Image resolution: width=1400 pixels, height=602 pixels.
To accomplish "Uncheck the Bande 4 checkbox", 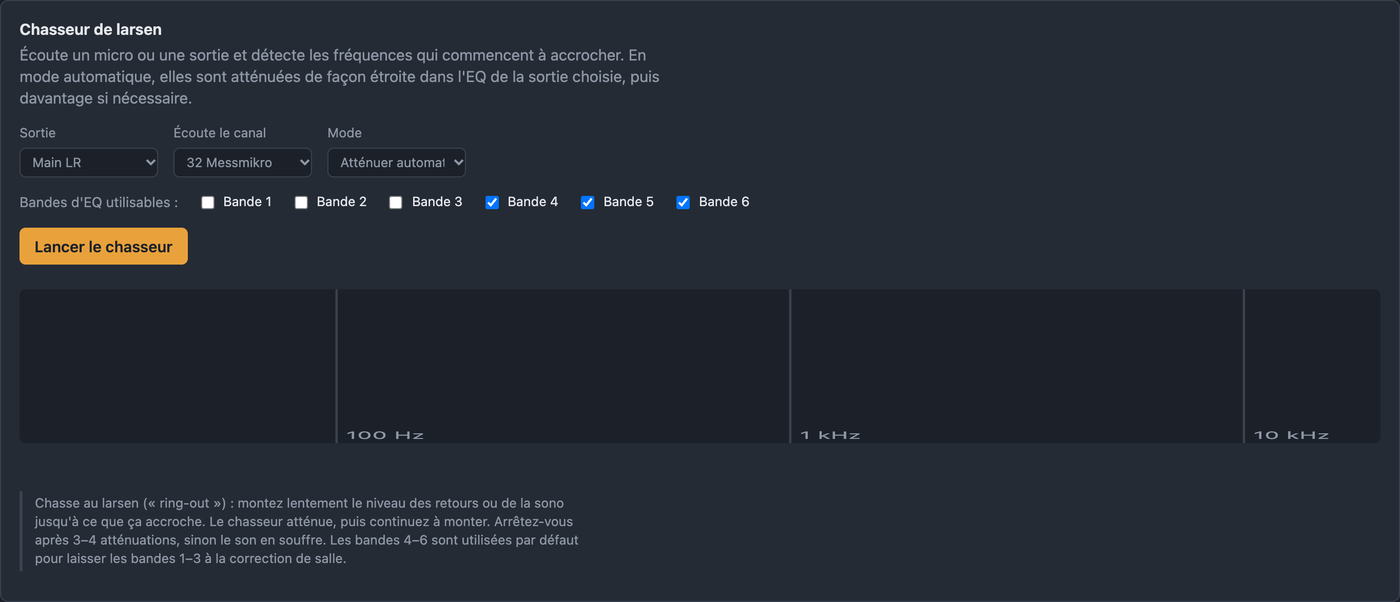I will click(x=492, y=202).
